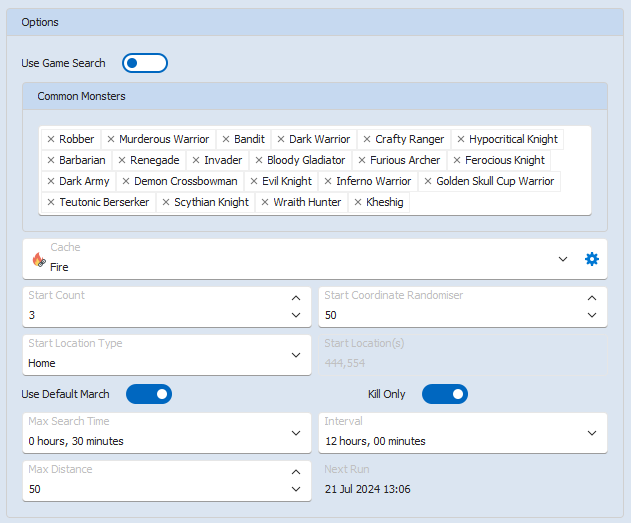Open the Interval dropdown
Image resolution: width=631 pixels, height=523 pixels.
591,433
